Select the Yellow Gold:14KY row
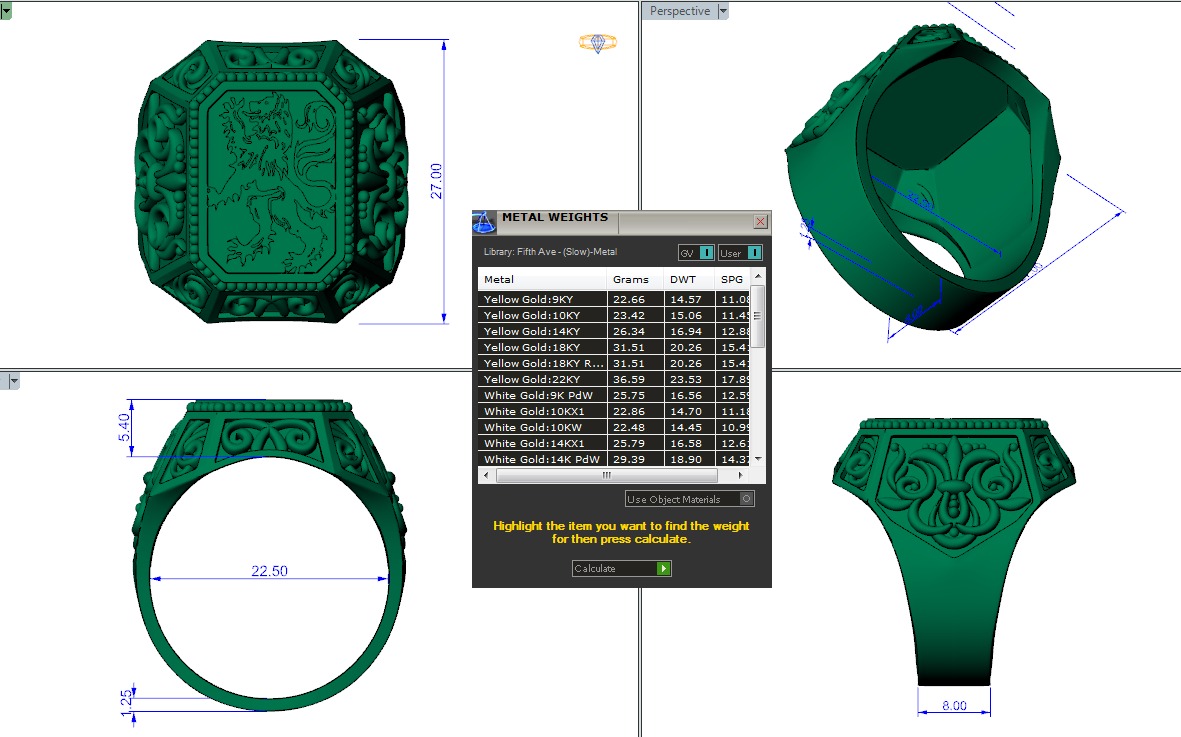 pos(542,331)
